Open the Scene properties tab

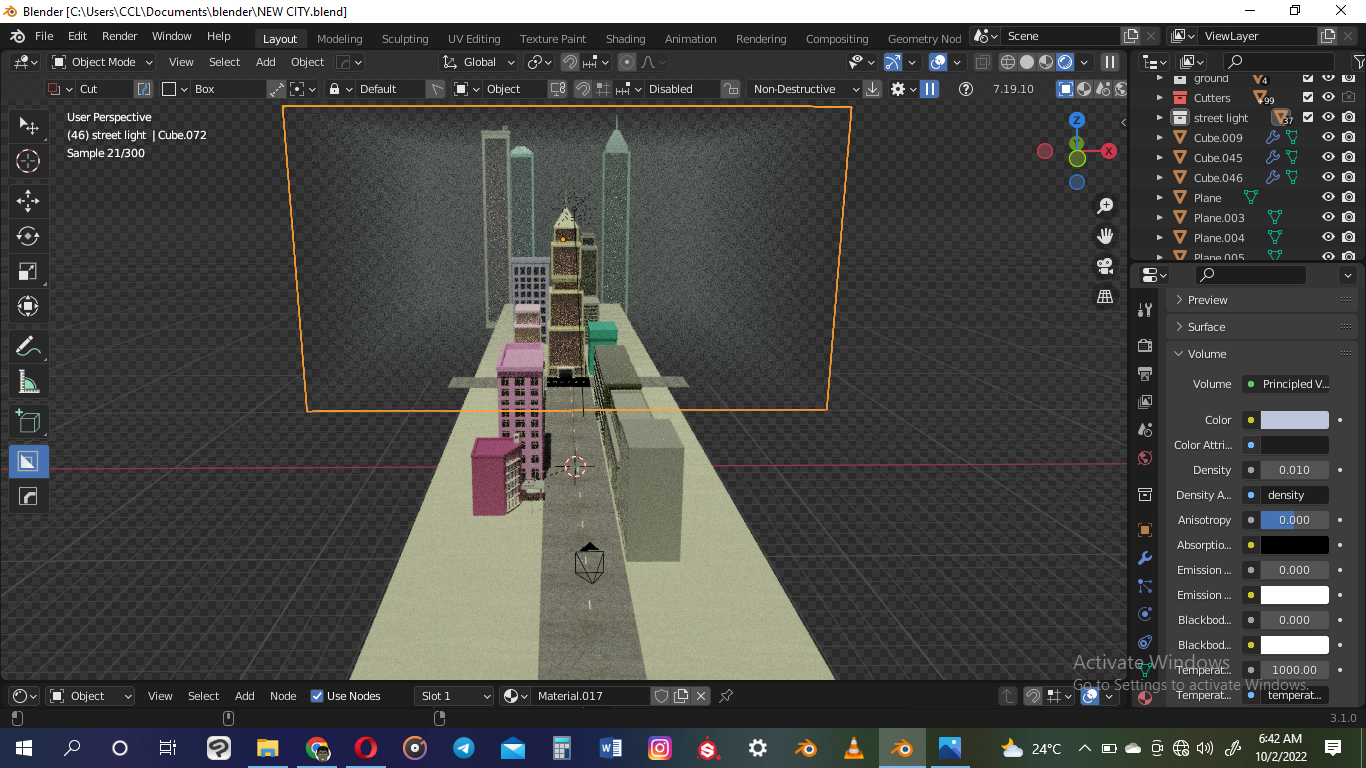1145,429
